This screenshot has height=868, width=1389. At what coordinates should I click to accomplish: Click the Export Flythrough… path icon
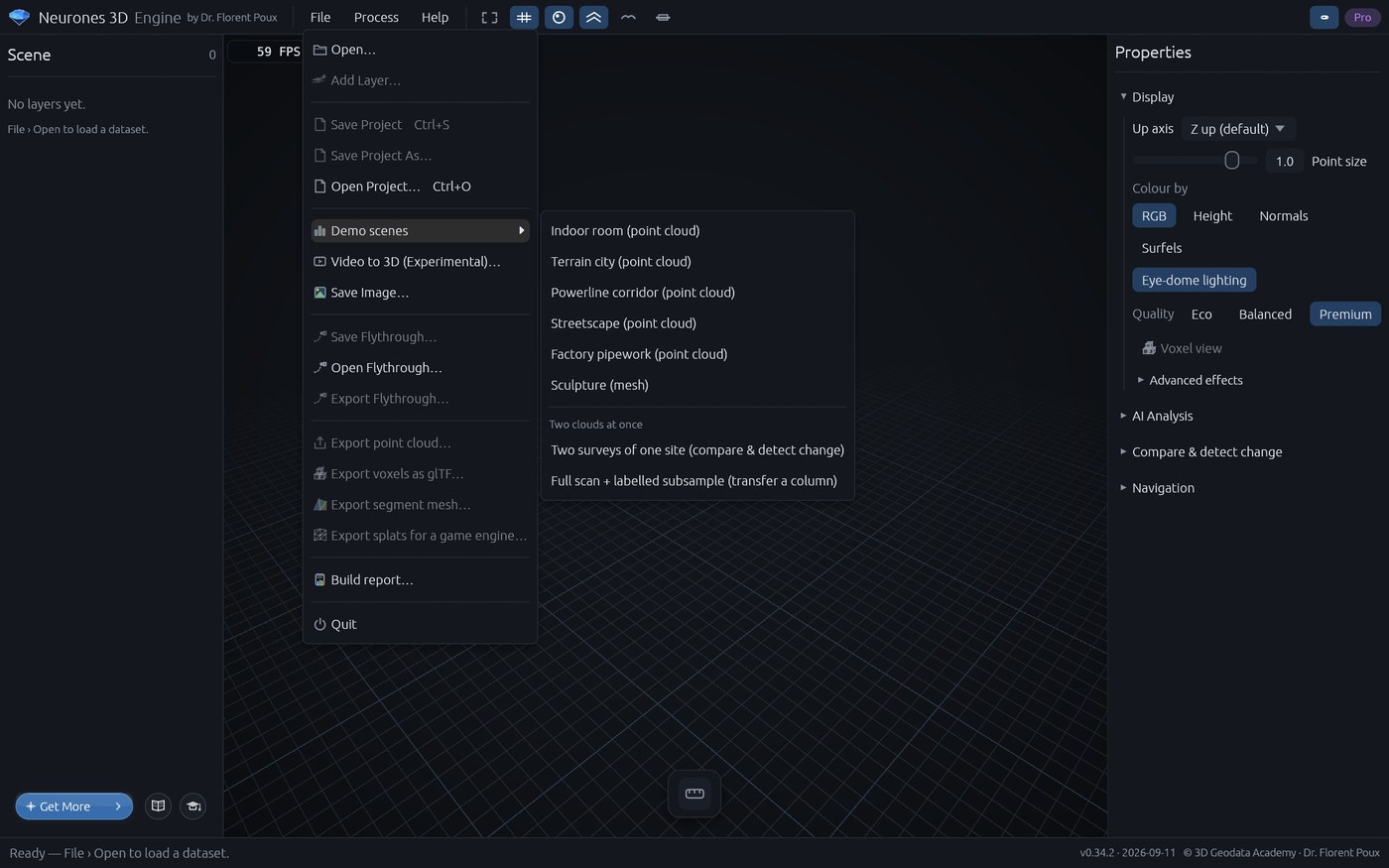coord(319,399)
